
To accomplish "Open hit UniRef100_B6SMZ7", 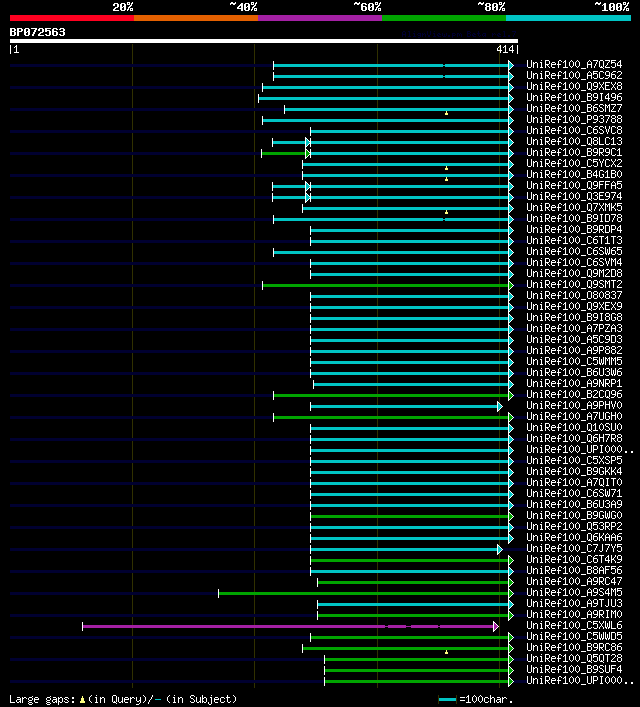I will click(574, 109).
